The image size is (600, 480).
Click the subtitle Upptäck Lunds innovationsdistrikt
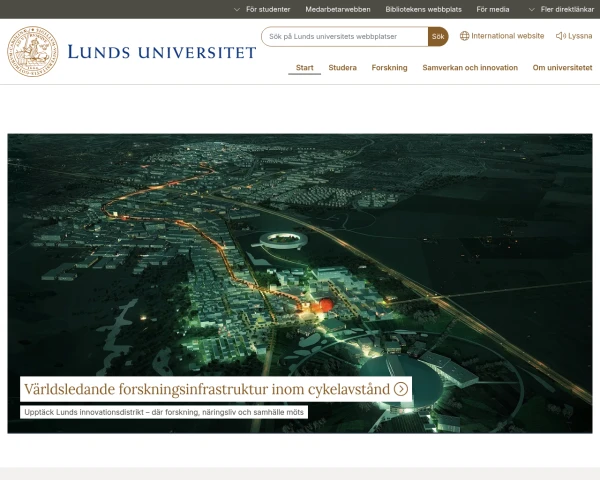coord(164,412)
